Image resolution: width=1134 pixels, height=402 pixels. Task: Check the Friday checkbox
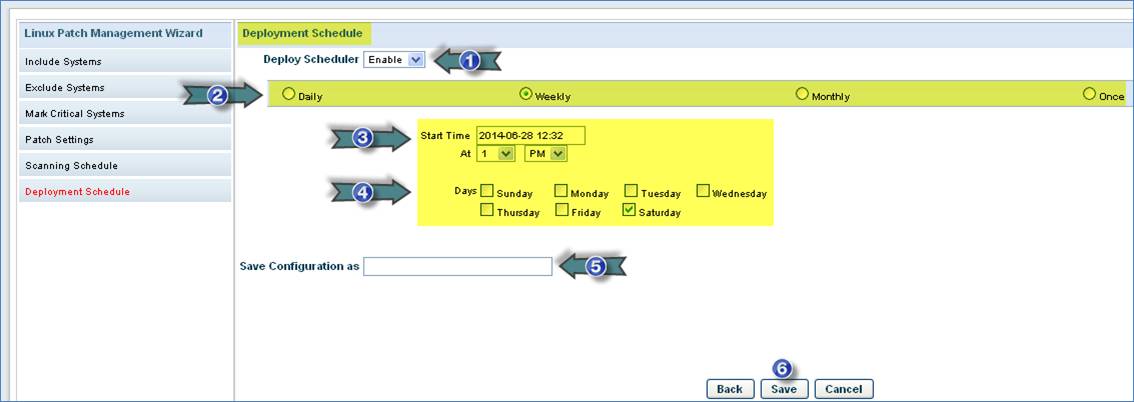point(561,210)
